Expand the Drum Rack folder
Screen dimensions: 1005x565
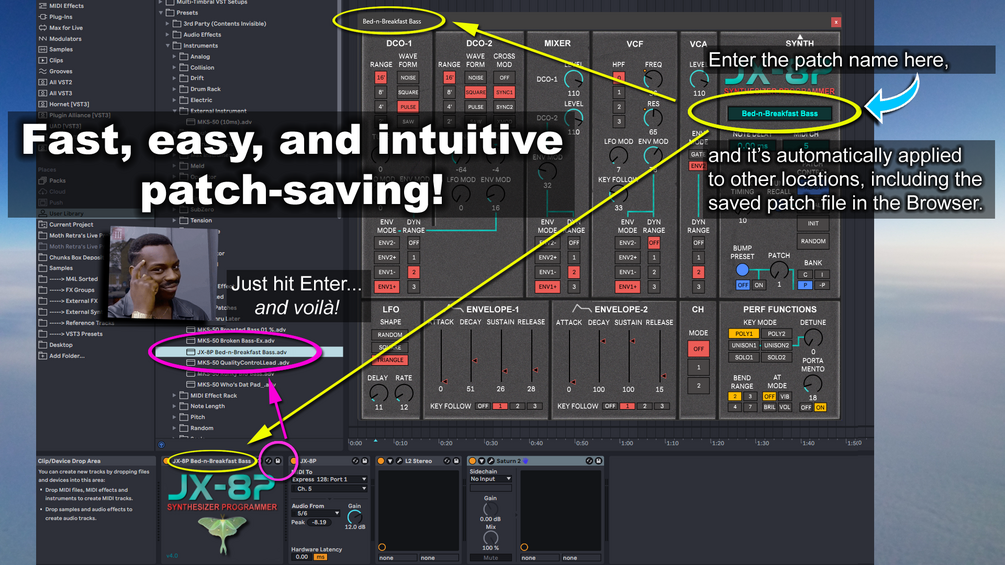(174, 89)
